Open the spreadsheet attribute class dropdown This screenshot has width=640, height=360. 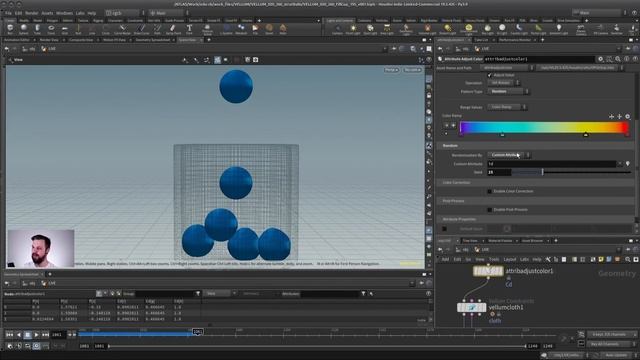click(x=220, y=293)
